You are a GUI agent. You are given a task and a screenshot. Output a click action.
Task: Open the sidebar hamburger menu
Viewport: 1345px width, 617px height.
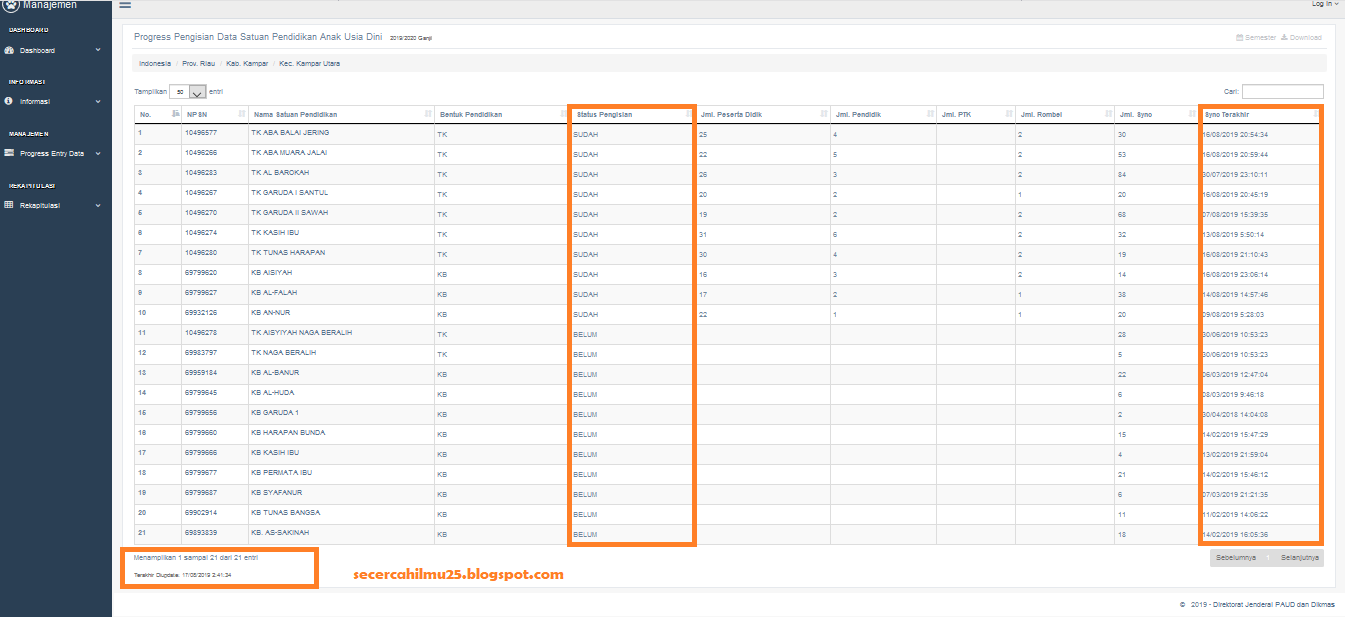pyautogui.click(x=125, y=5)
